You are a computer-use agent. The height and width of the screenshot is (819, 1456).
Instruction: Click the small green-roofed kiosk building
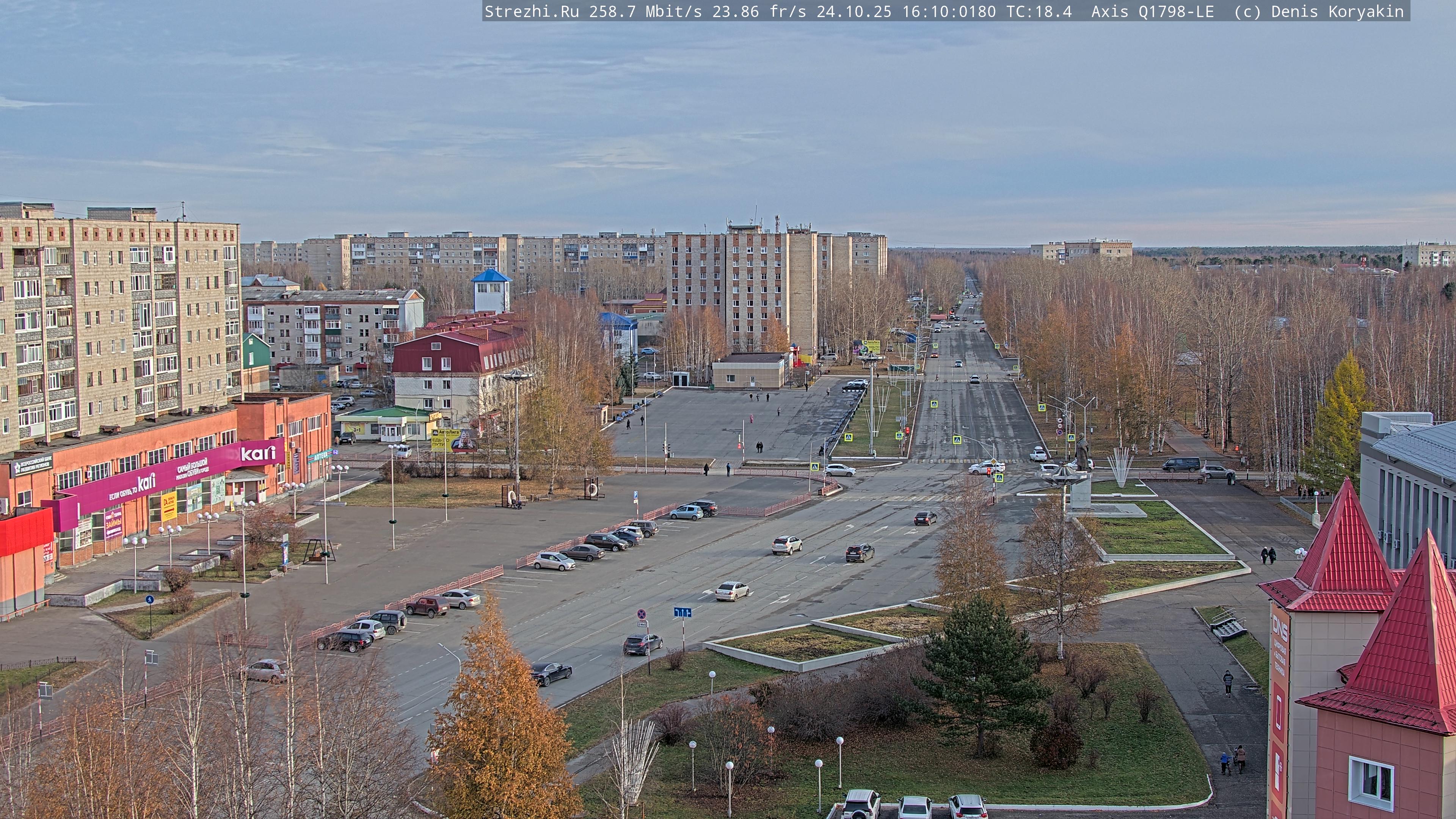tap(388, 424)
